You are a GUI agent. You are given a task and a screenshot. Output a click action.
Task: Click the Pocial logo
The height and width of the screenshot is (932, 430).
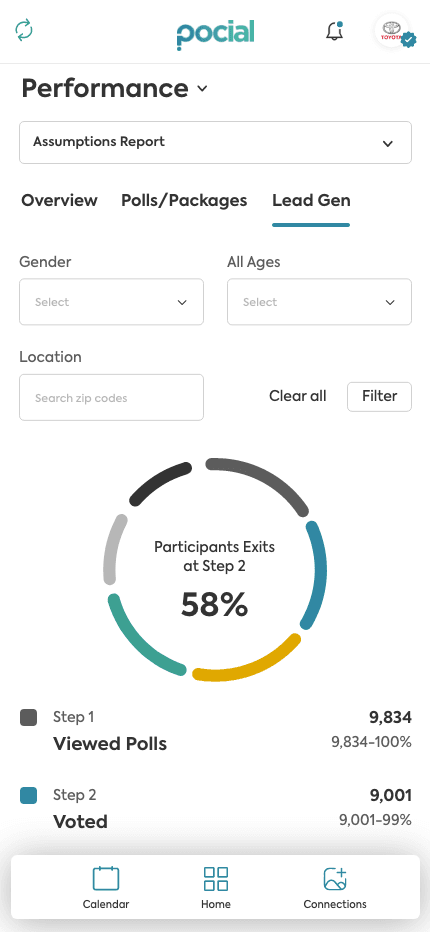point(215,33)
